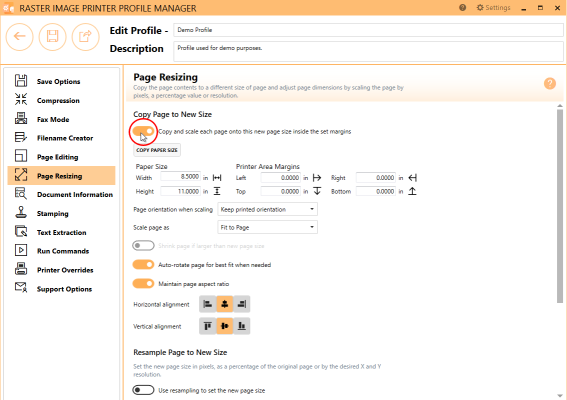Toggle Shrink page if larger switch
The height and width of the screenshot is (400, 567).
[x=143, y=246]
